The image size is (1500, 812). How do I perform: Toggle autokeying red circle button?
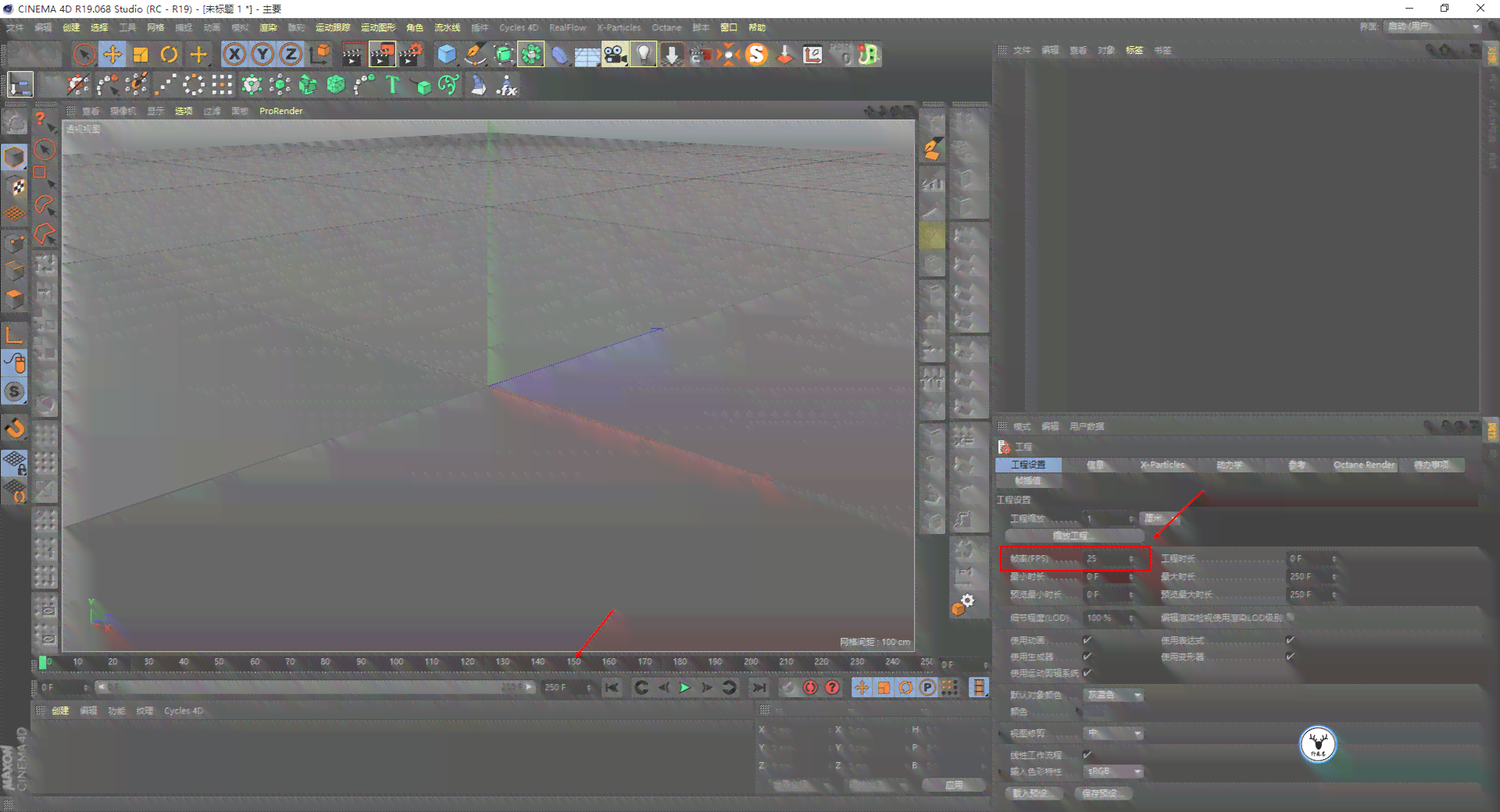tap(810, 688)
